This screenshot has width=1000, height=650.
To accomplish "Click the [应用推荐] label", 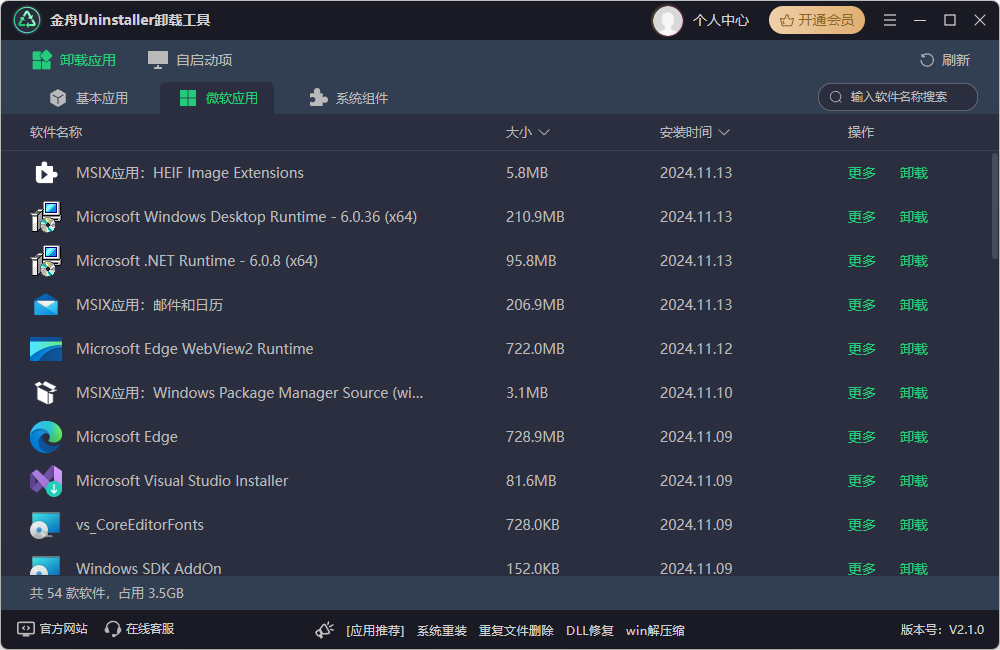I will [375, 630].
